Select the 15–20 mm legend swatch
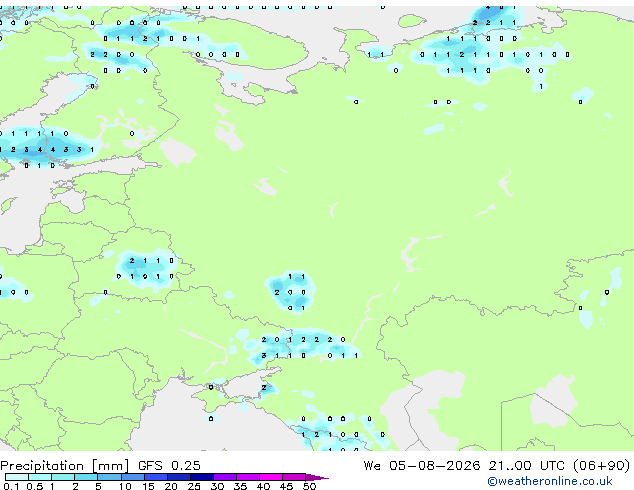634x490 pixels. click(156, 477)
